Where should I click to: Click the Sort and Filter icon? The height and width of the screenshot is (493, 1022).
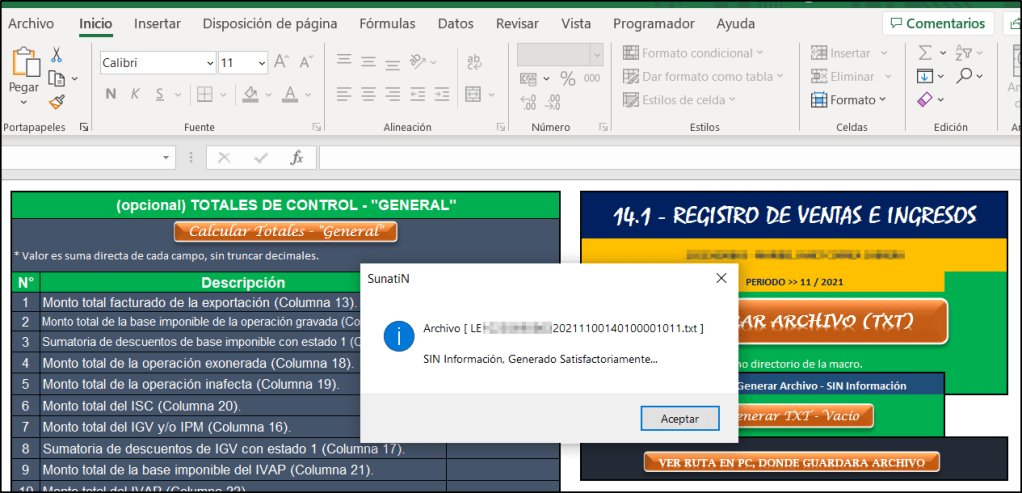[x=965, y=53]
